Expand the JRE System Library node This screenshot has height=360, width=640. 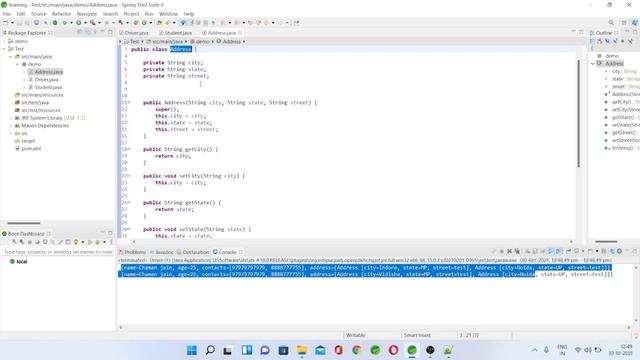(11, 118)
